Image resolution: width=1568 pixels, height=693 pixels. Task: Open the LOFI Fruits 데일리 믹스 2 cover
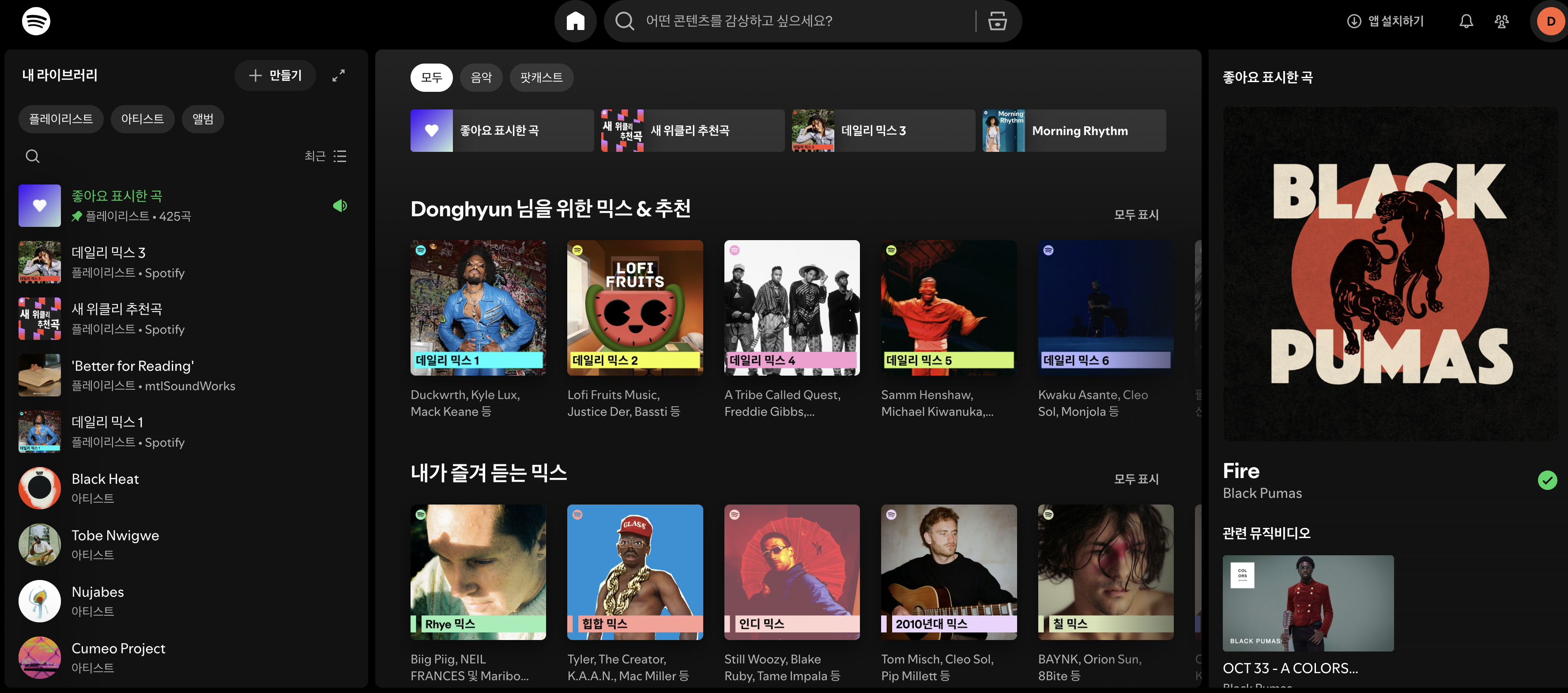pos(635,307)
